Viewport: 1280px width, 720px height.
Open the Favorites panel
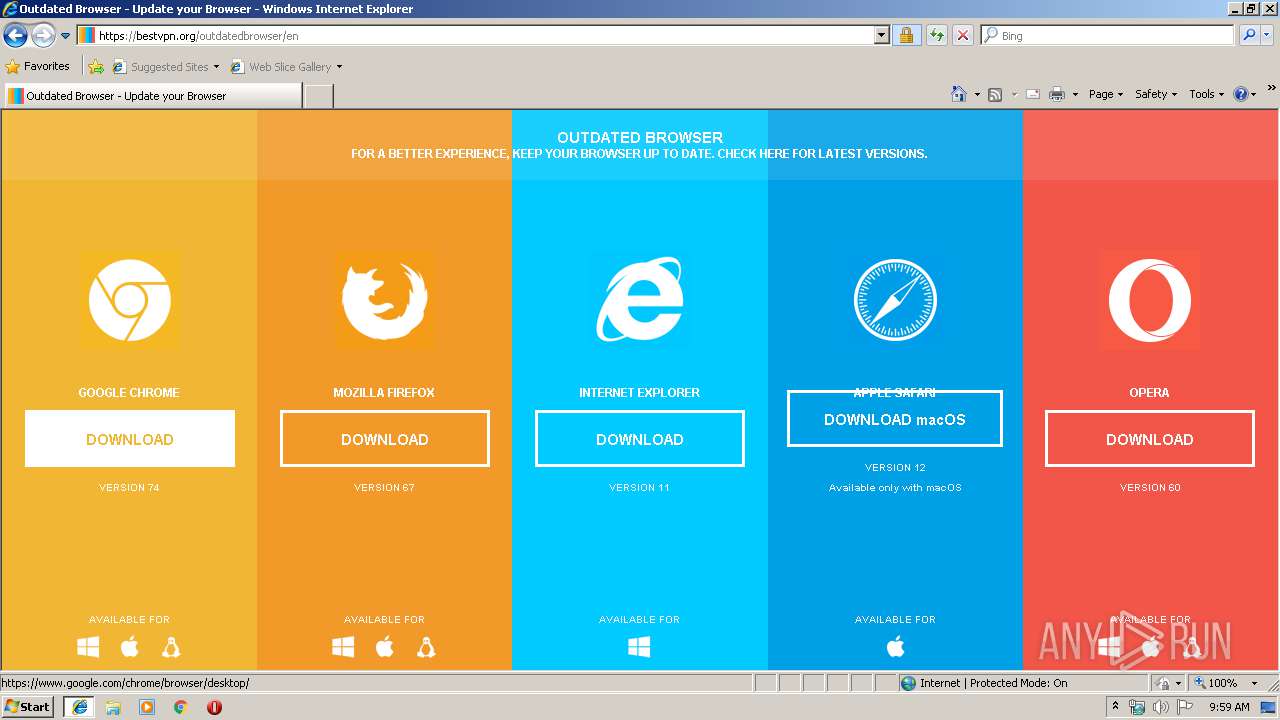tap(38, 66)
